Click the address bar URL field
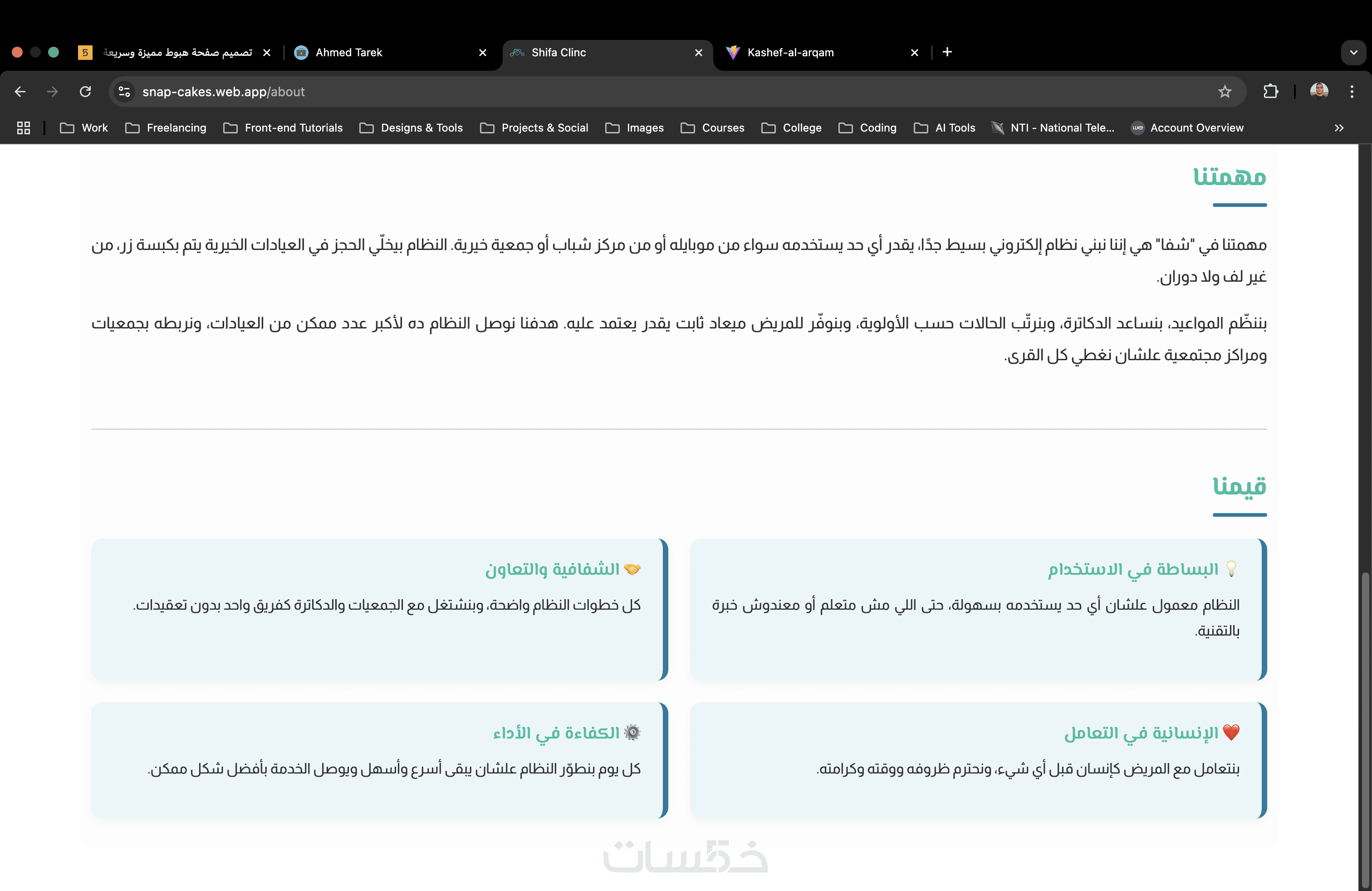The height and width of the screenshot is (891, 1372). pos(634,92)
